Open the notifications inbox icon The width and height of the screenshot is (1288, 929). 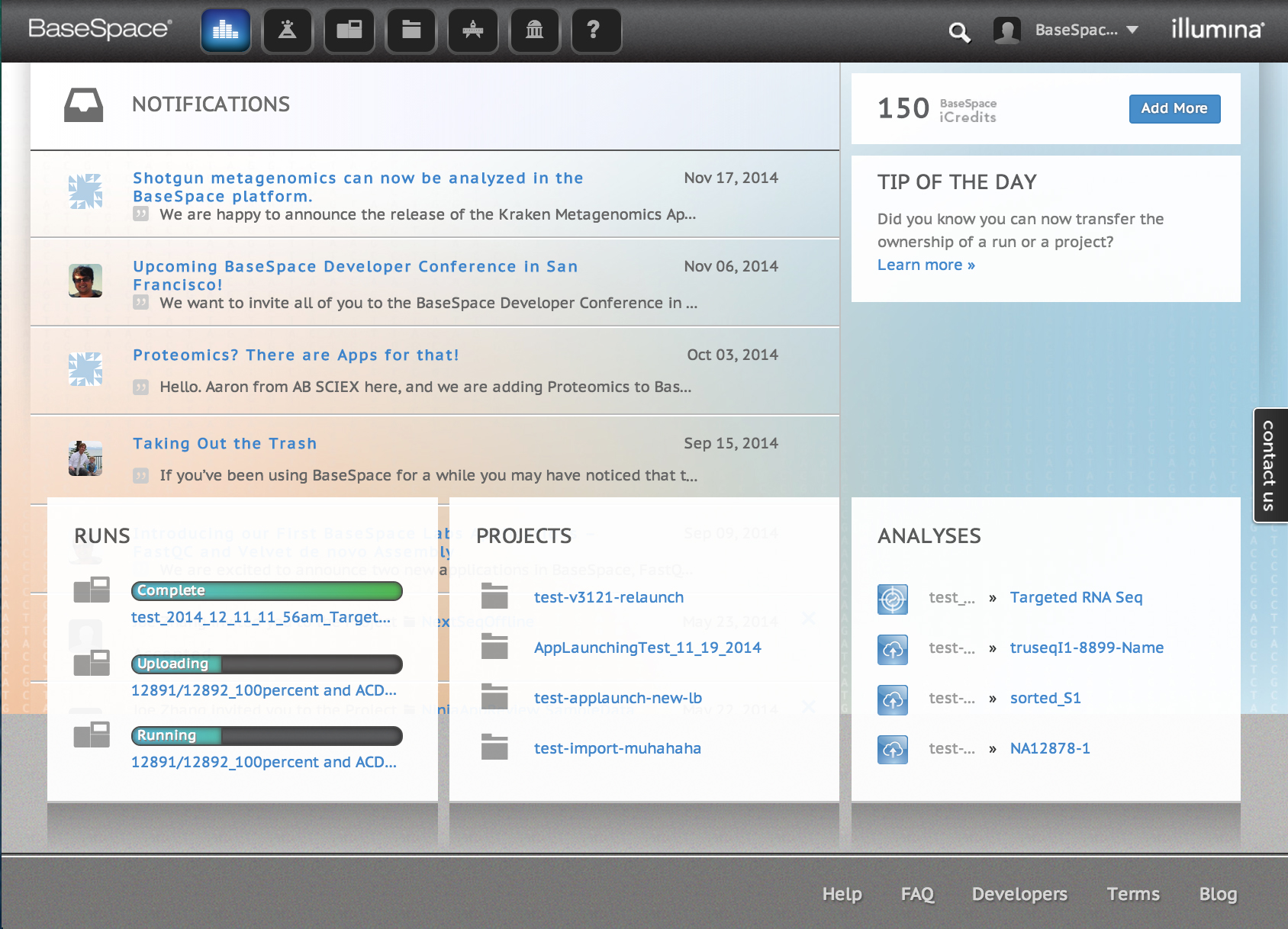click(83, 105)
